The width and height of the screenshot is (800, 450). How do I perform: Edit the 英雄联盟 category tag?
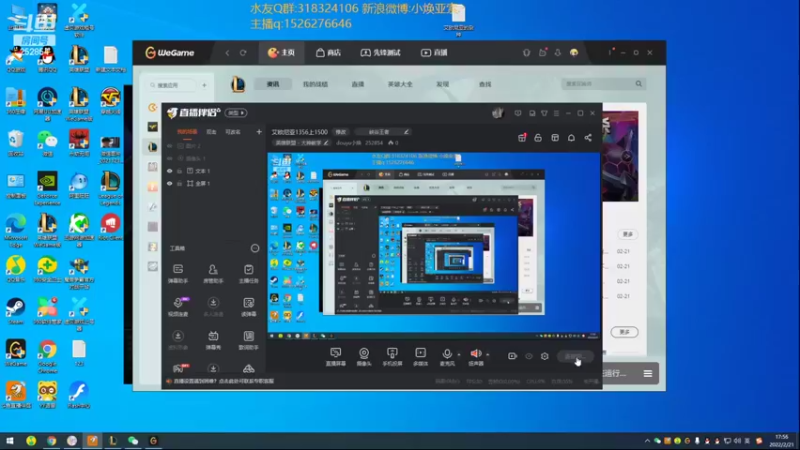(302, 143)
